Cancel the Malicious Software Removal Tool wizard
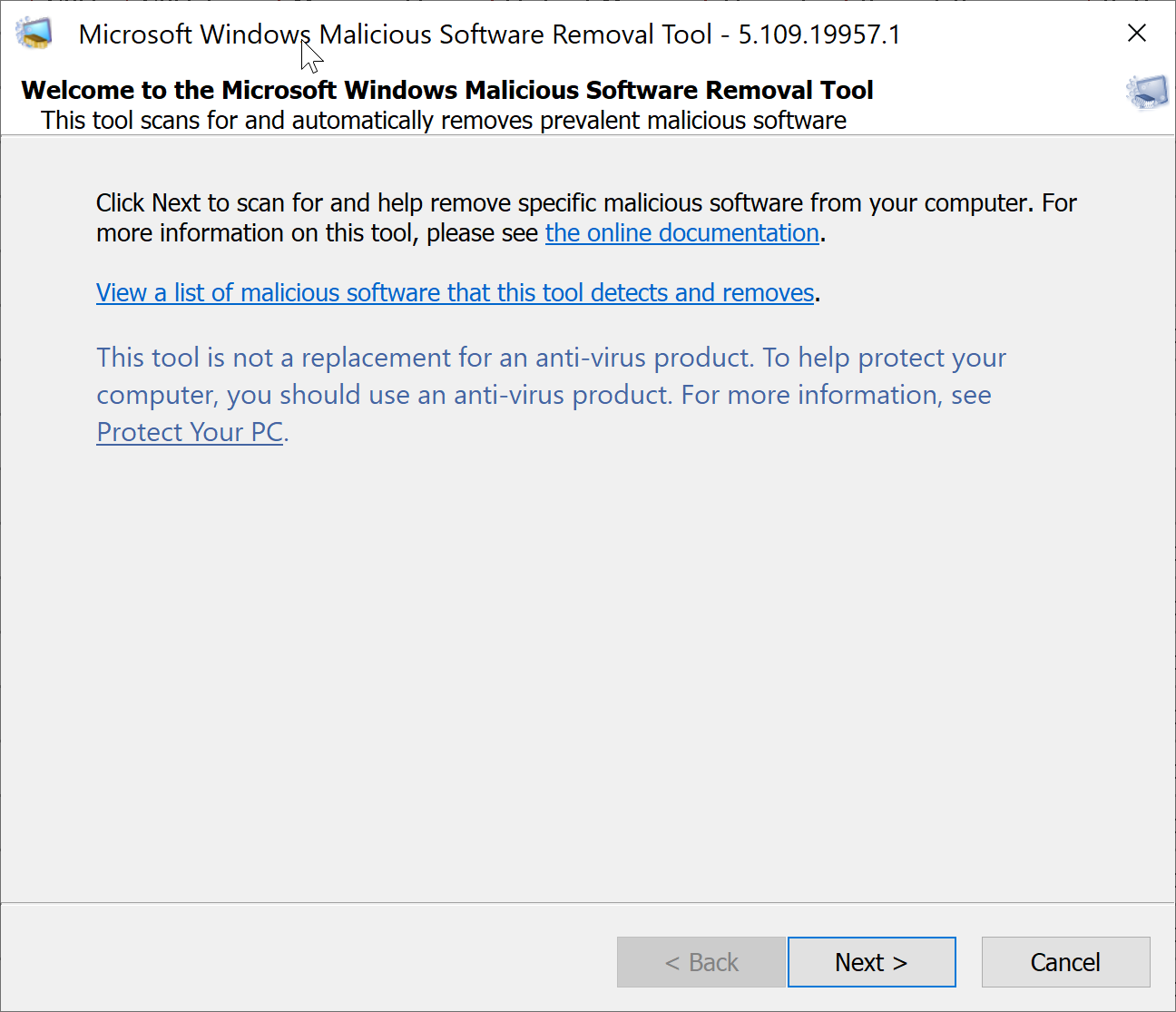 (1065, 962)
